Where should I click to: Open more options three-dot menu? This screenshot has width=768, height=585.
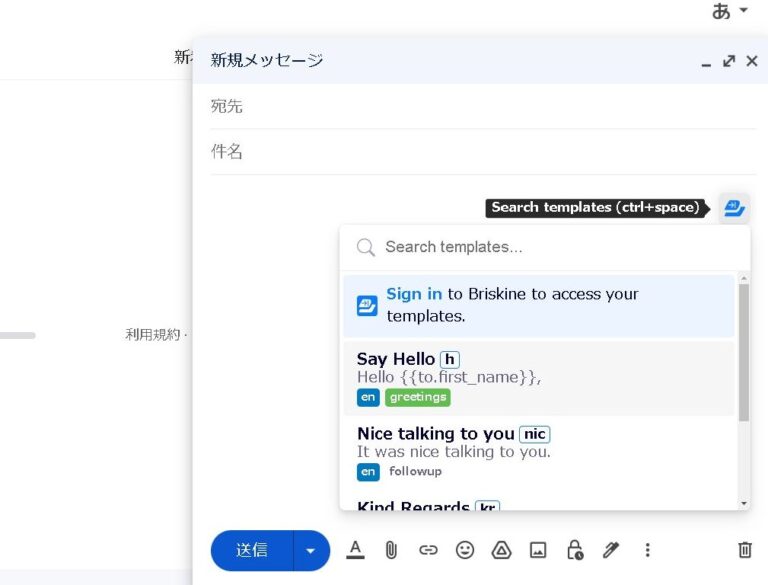point(647,550)
